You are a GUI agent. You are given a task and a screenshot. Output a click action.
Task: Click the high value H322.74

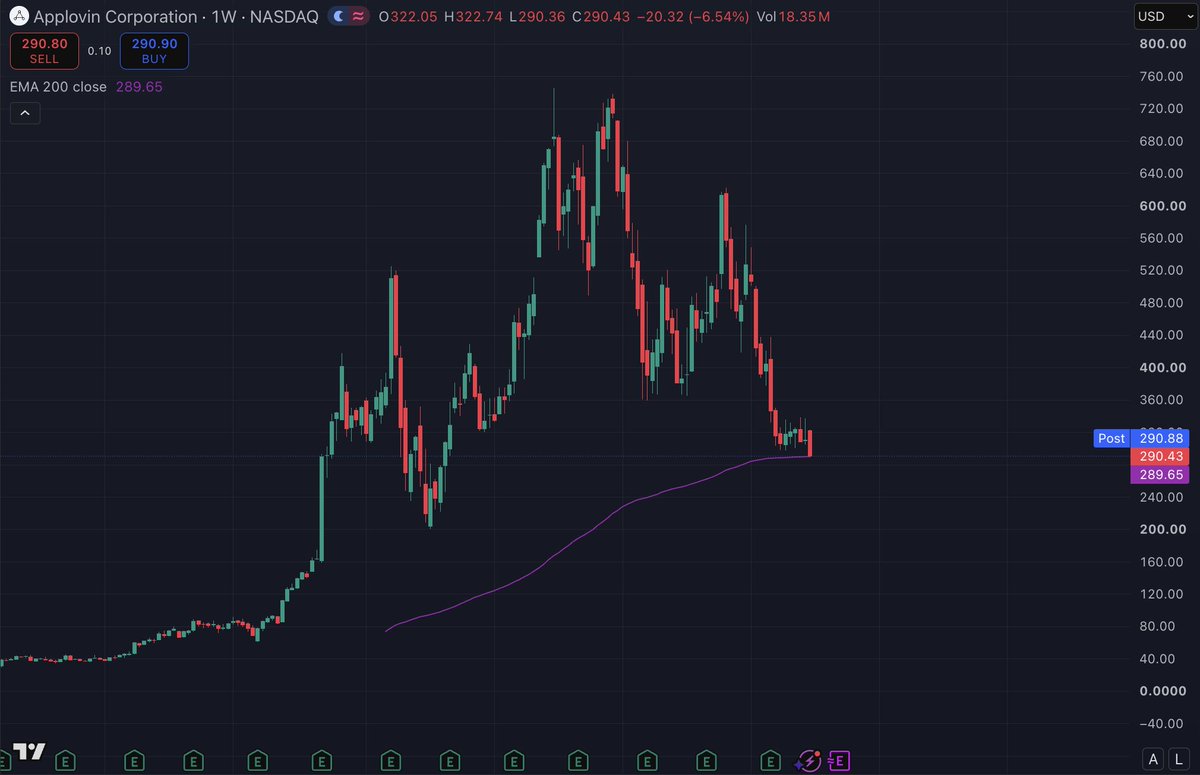click(475, 17)
